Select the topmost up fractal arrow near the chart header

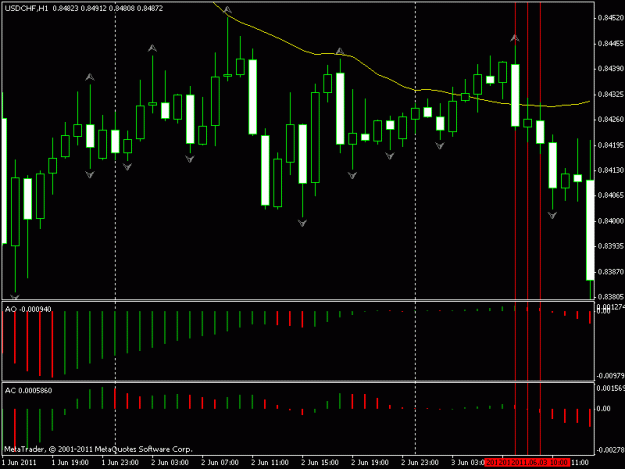click(x=227, y=10)
